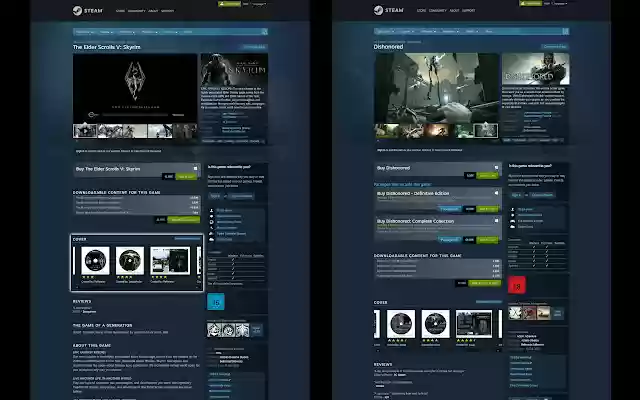Click Add to Cart for the base Buy Dishonored package
Screen dimensions: 640x400
point(487,176)
